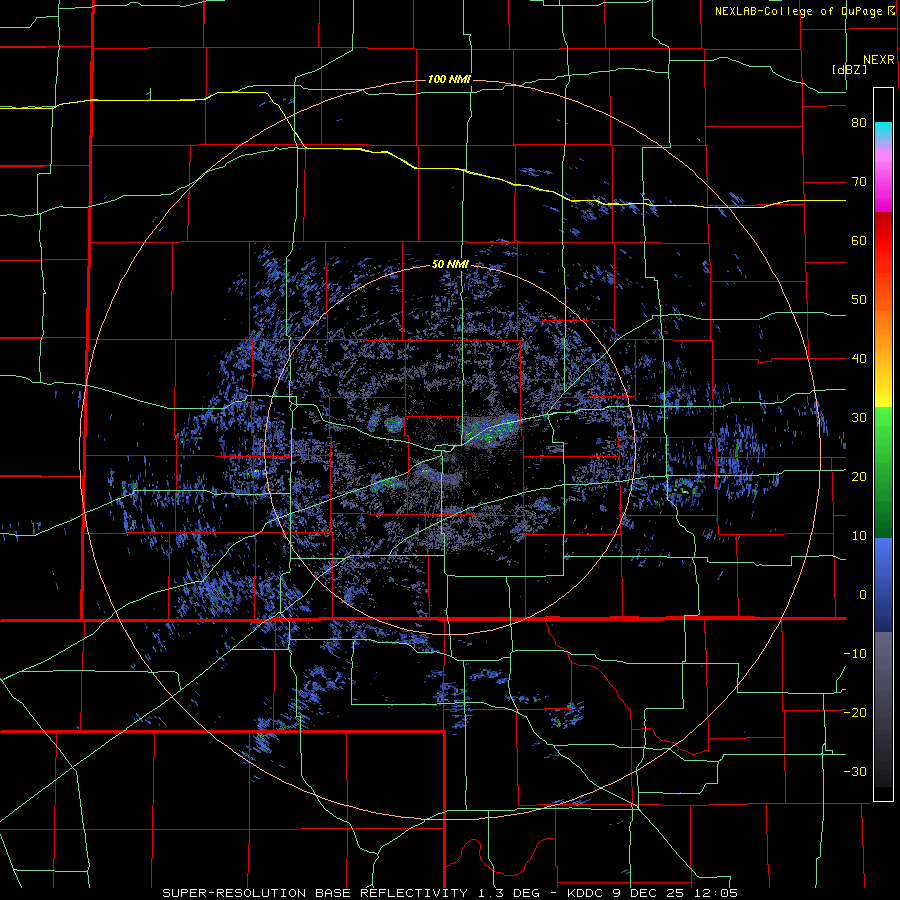
Task: Click the -30 value on the dBZ scale
Action: tap(855, 772)
